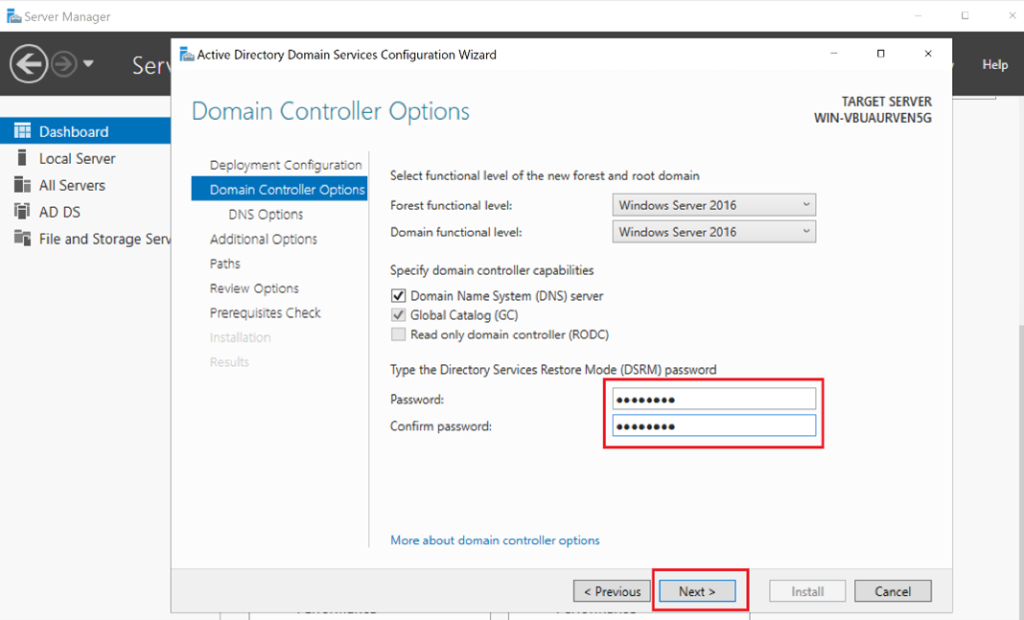Click Server Manager back arrow button
The height and width of the screenshot is (620, 1024).
pos(28,64)
